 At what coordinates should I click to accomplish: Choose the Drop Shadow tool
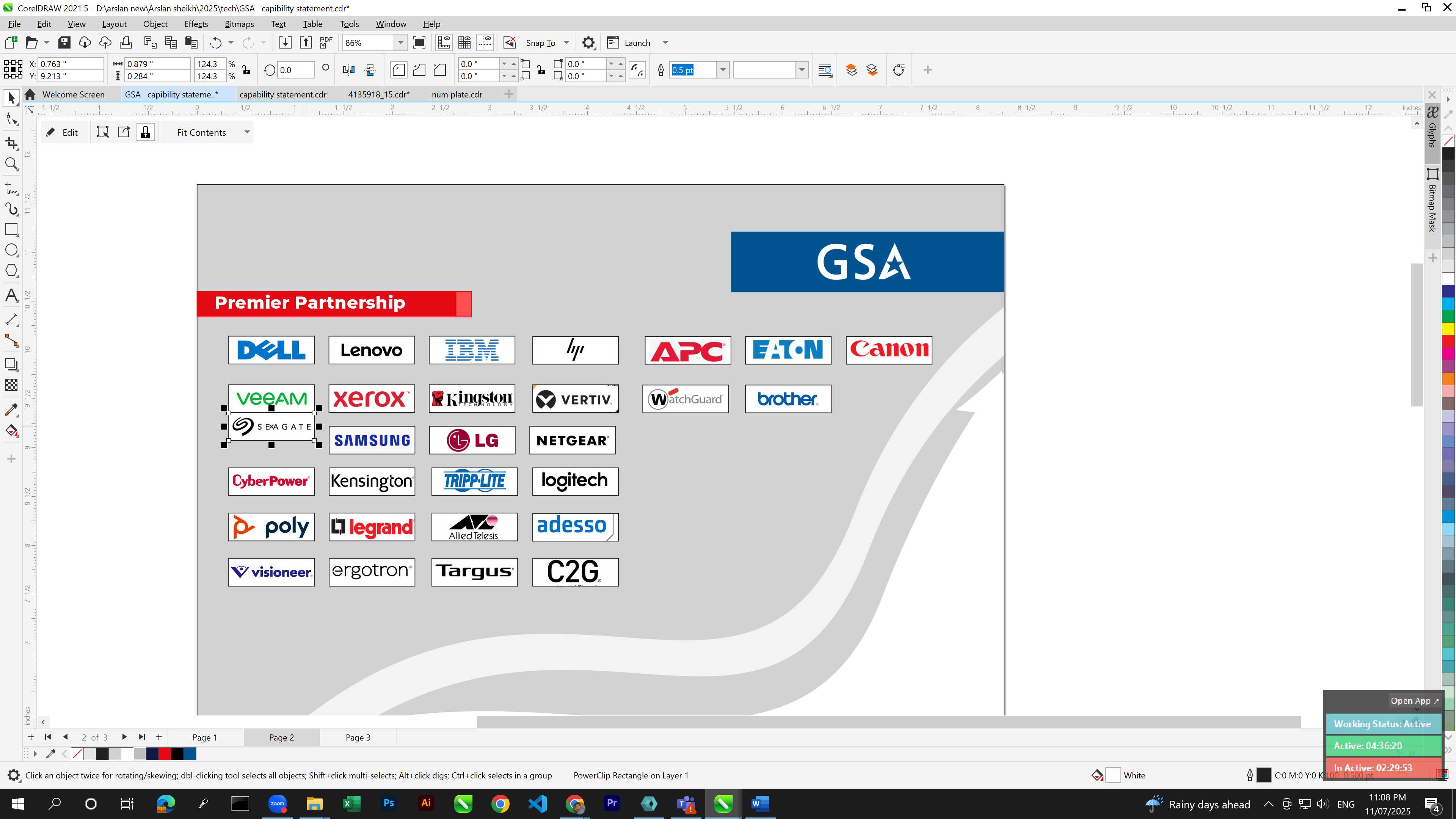tap(11, 364)
